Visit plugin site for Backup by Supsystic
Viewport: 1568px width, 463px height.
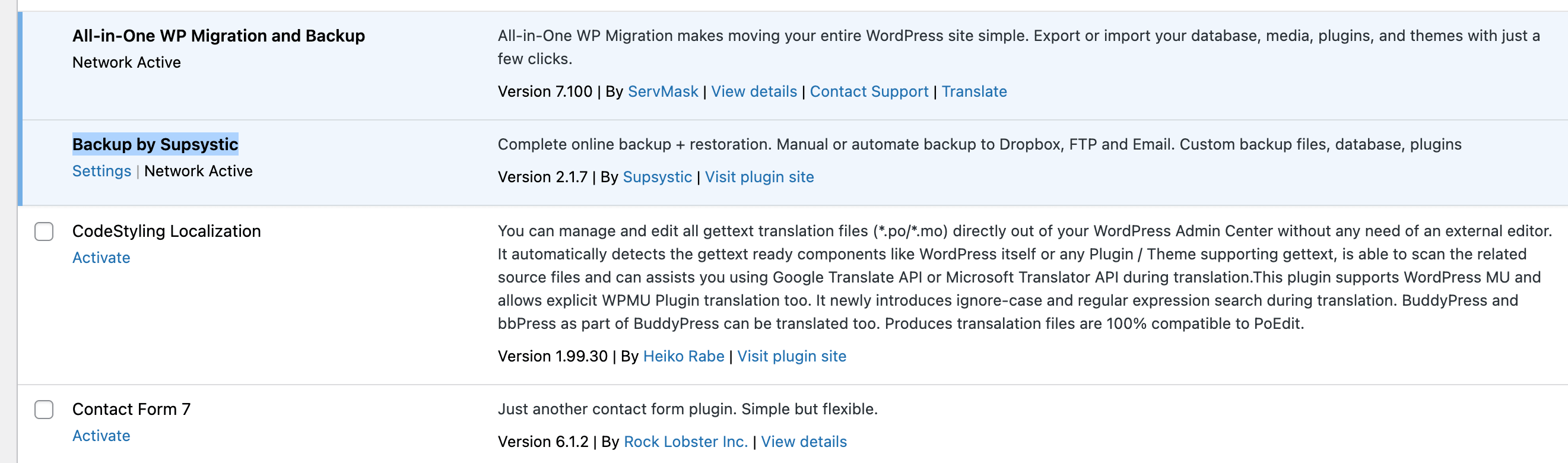pos(759,177)
